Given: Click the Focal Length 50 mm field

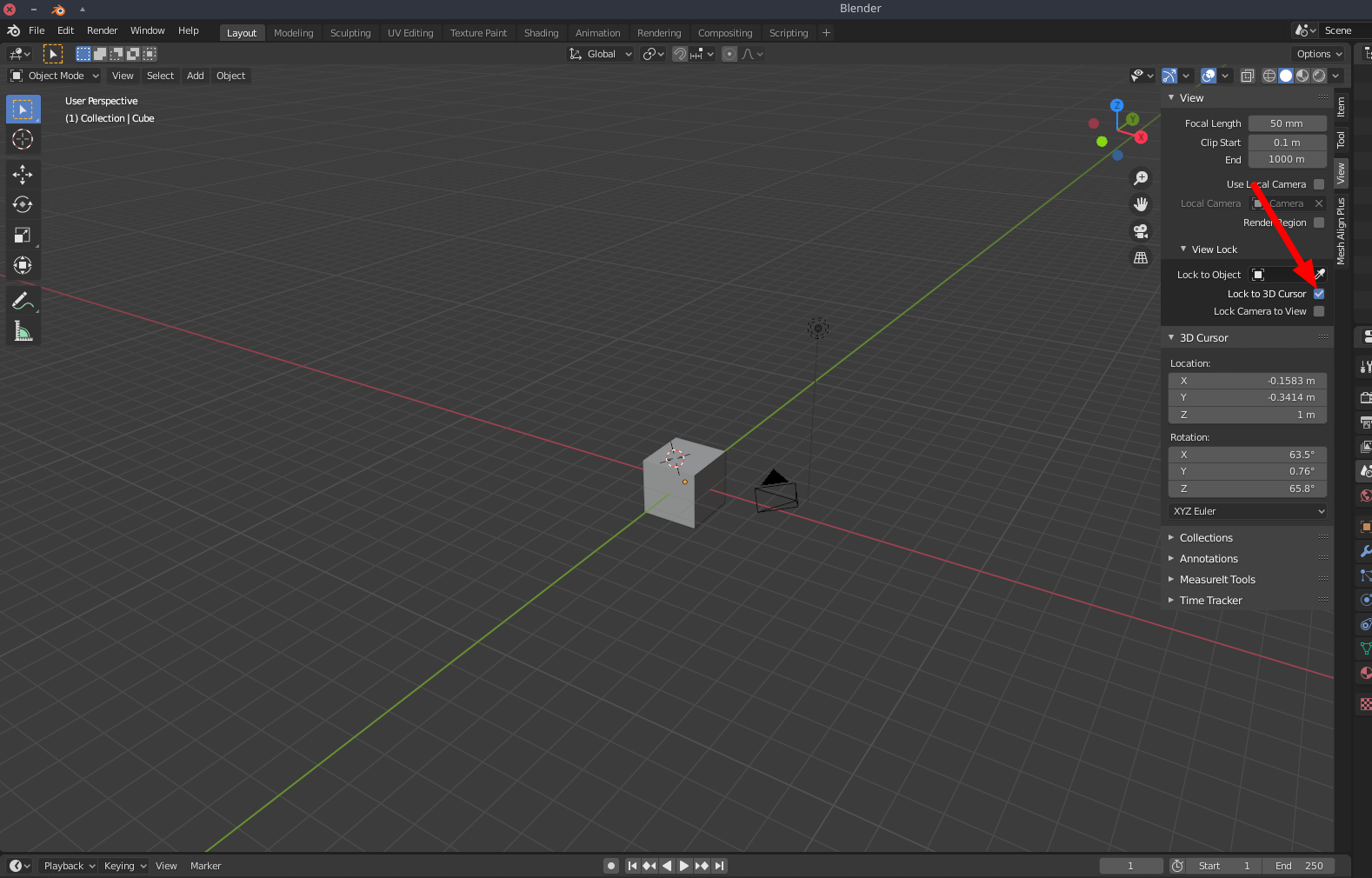Looking at the screenshot, I should click(1288, 123).
